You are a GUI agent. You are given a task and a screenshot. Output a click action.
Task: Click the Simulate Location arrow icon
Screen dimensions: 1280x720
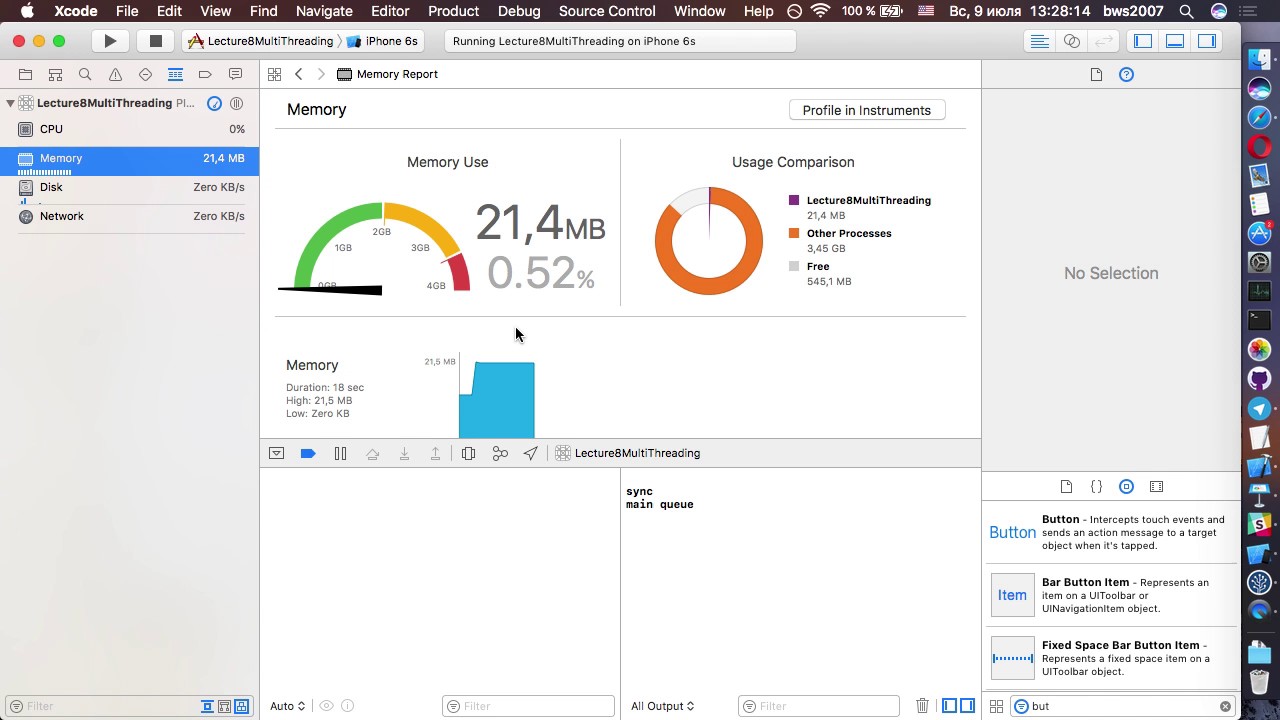pos(530,453)
